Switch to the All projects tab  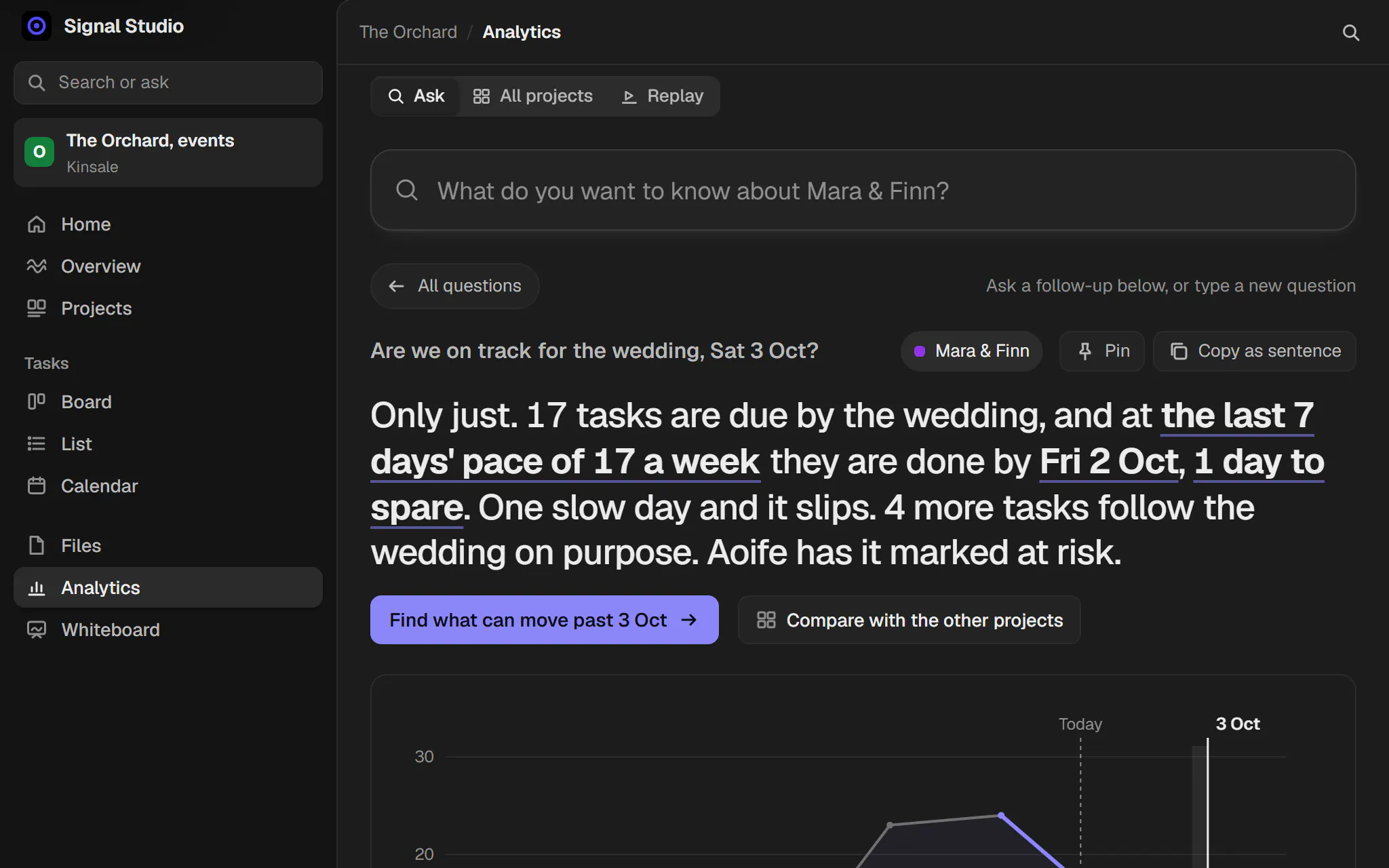[x=533, y=96]
